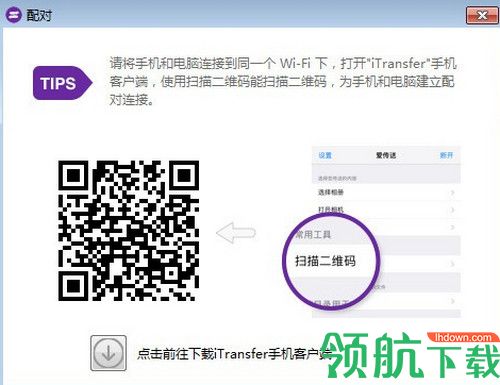Click the phone screenshot showing 扫描二维码

click(x=372, y=231)
